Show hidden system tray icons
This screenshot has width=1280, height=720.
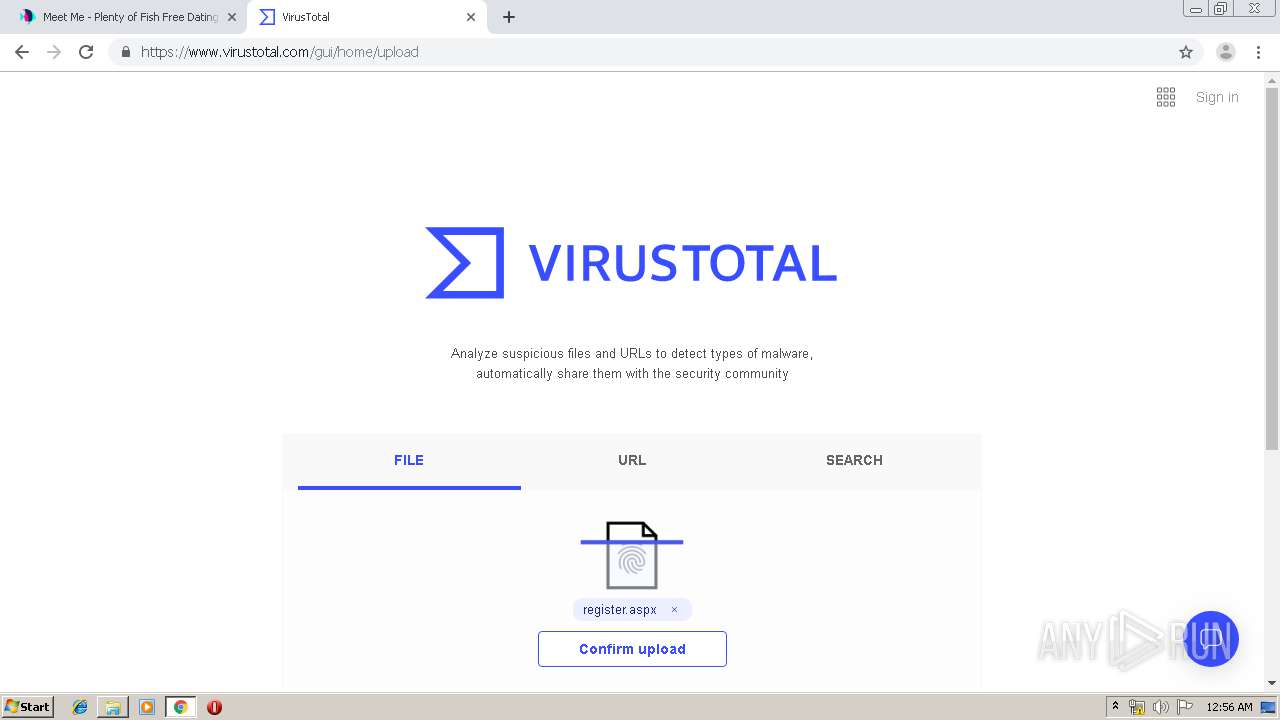click(1115, 707)
